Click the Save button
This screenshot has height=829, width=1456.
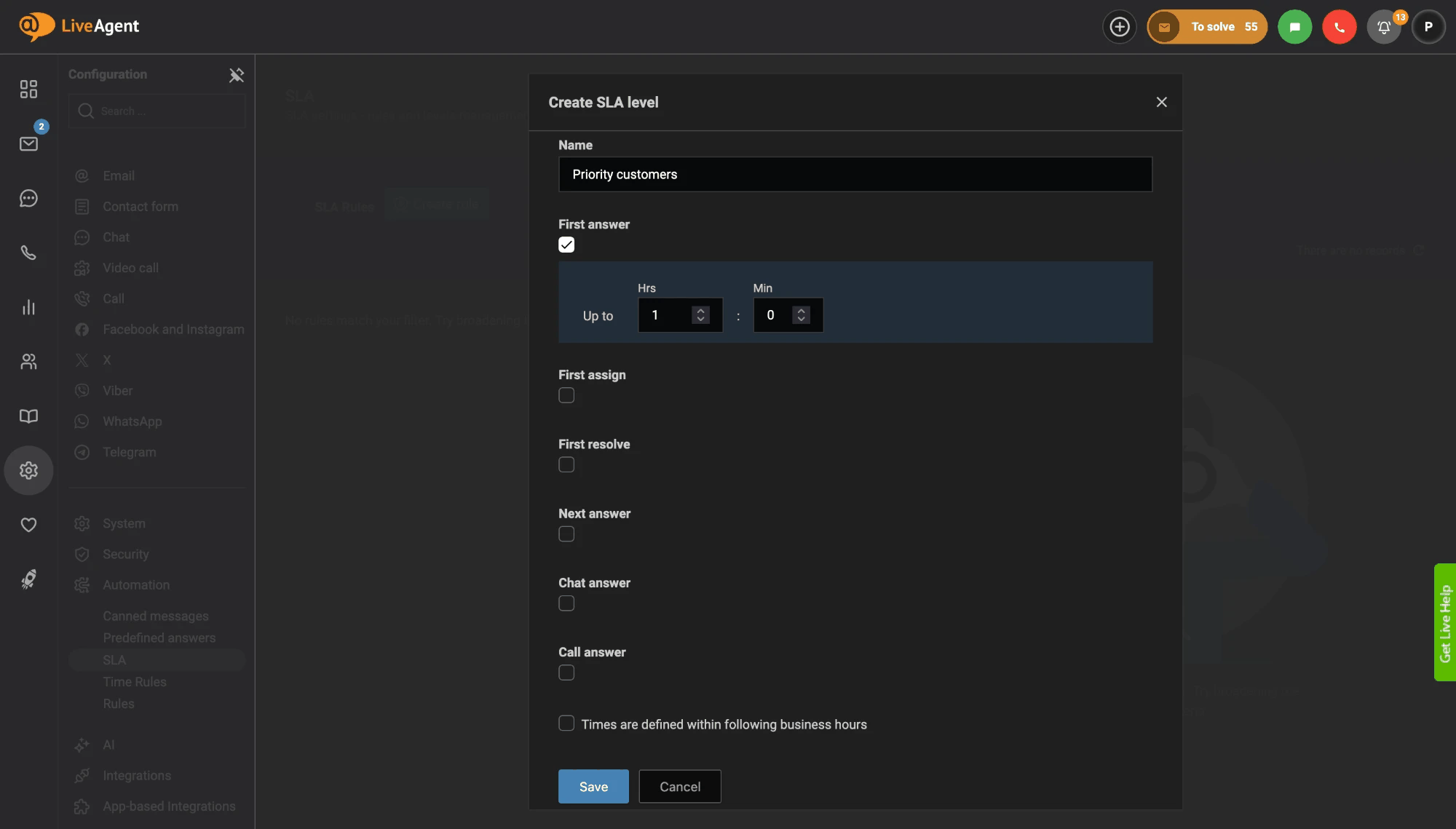(593, 787)
